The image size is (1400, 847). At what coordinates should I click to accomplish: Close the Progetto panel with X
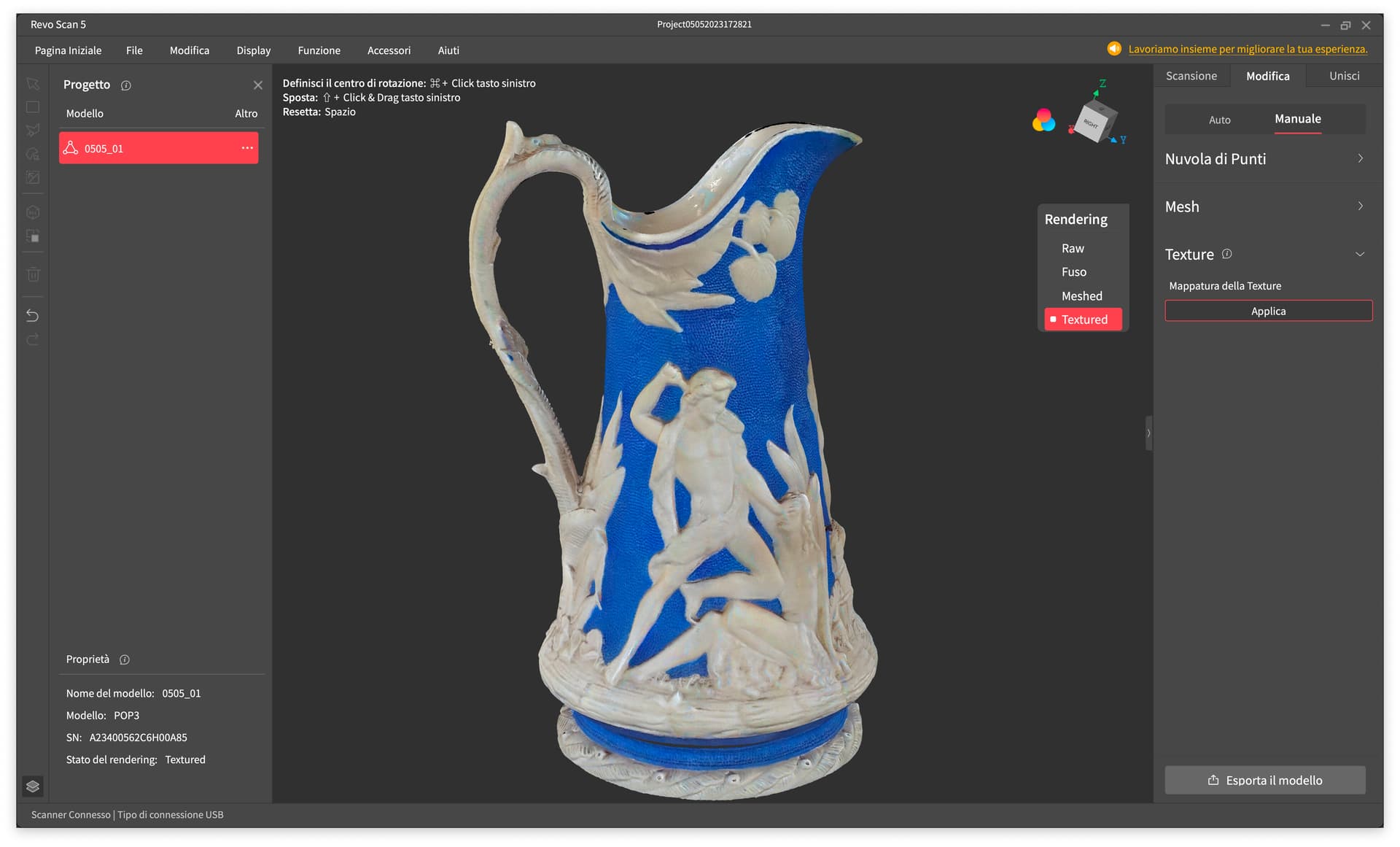coord(258,85)
